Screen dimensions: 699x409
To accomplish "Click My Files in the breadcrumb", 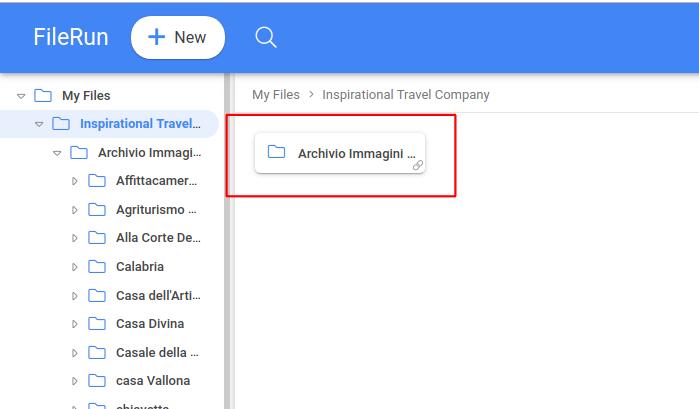I will click(x=275, y=95).
